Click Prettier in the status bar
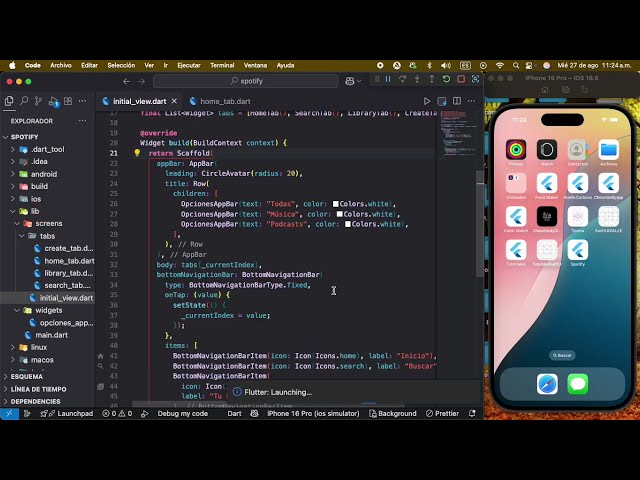 (442, 413)
